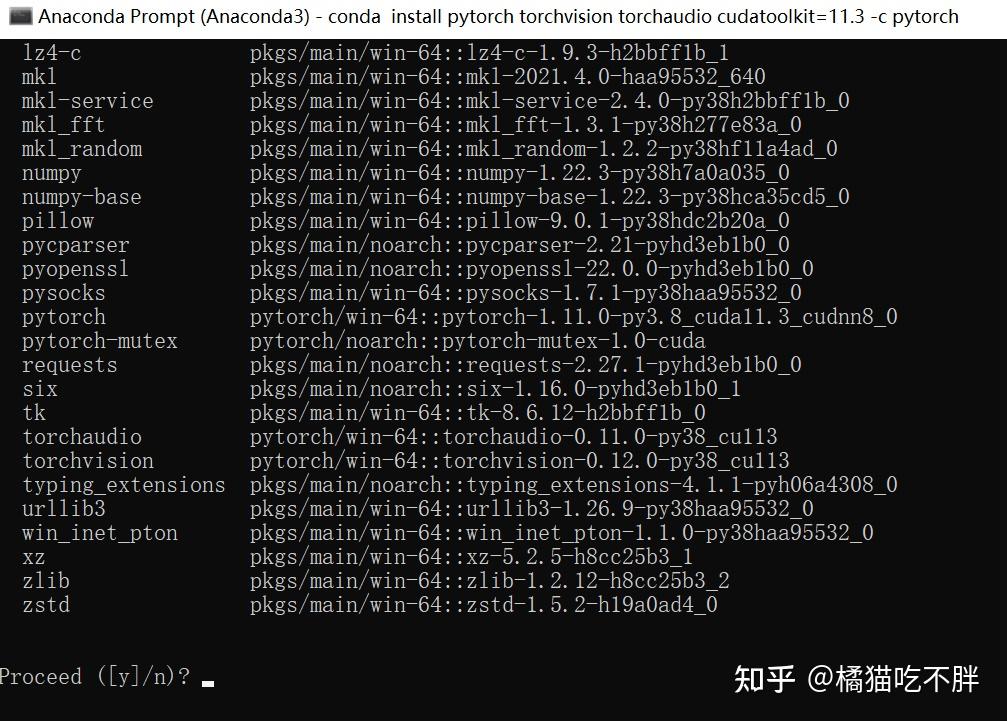Click the numpy-base package name

click(82, 197)
